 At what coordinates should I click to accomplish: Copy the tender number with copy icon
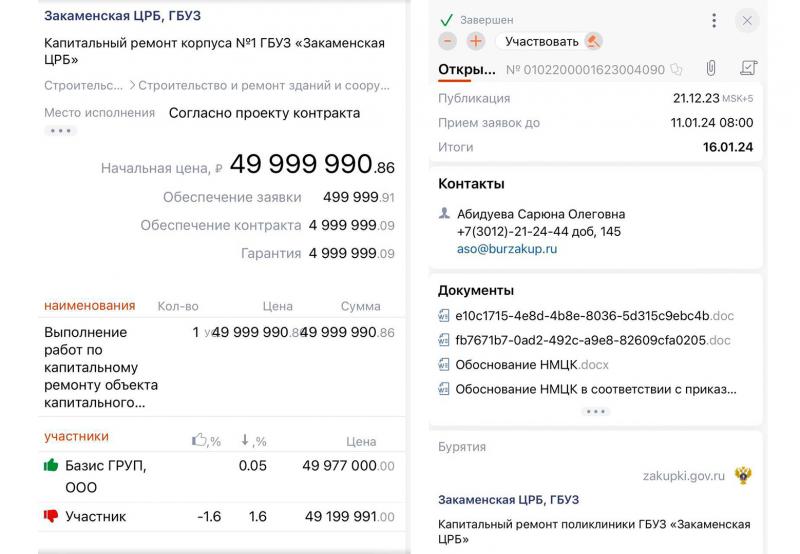coord(677,70)
